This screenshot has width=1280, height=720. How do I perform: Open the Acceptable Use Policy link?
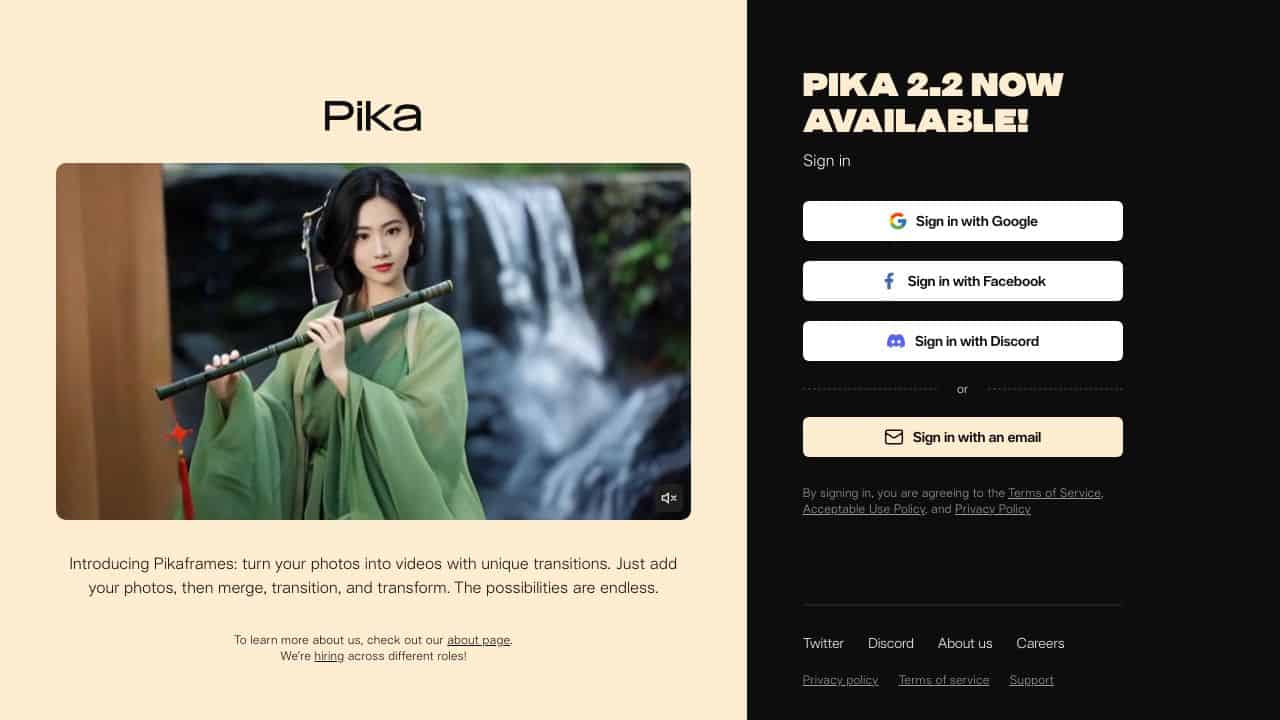coord(864,509)
